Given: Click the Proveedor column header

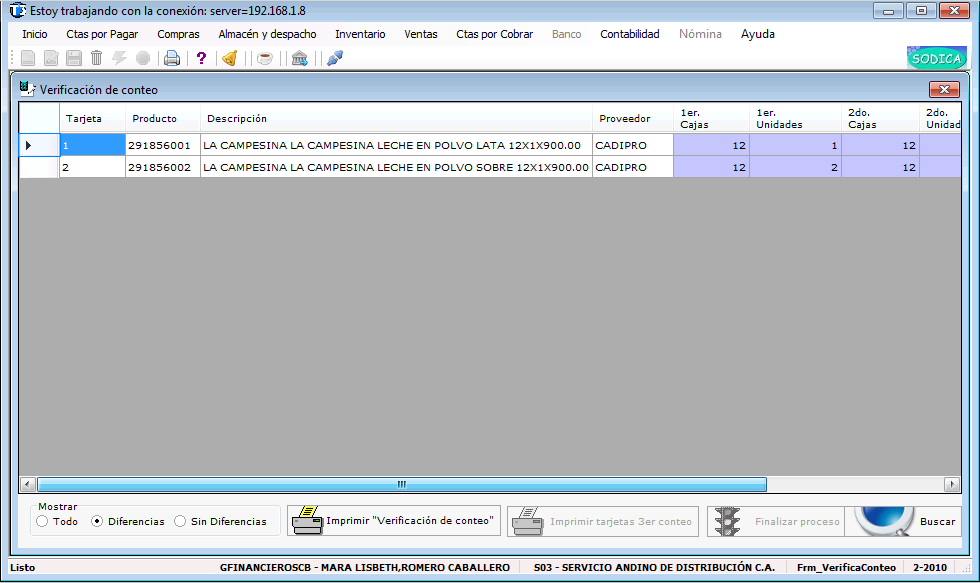Looking at the screenshot, I should pyautogui.click(x=633, y=118).
